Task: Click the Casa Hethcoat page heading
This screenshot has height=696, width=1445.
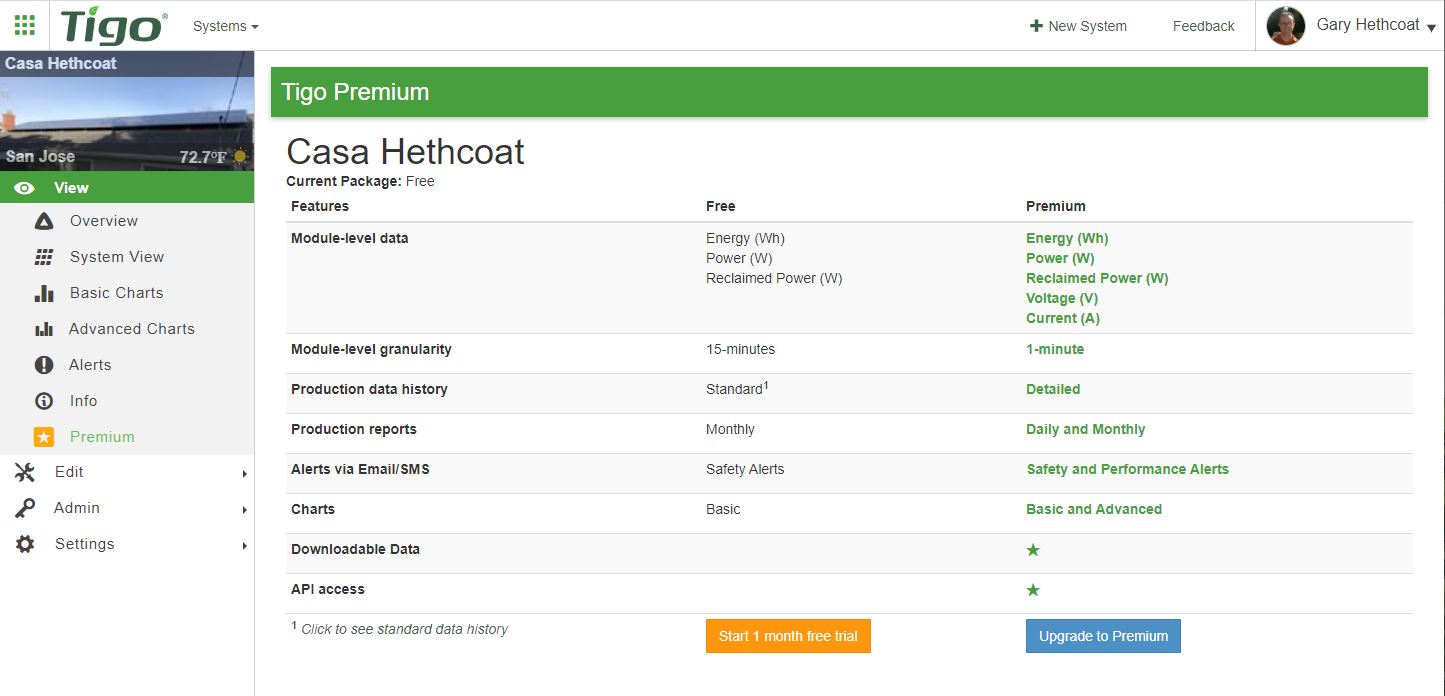Action: click(x=405, y=152)
